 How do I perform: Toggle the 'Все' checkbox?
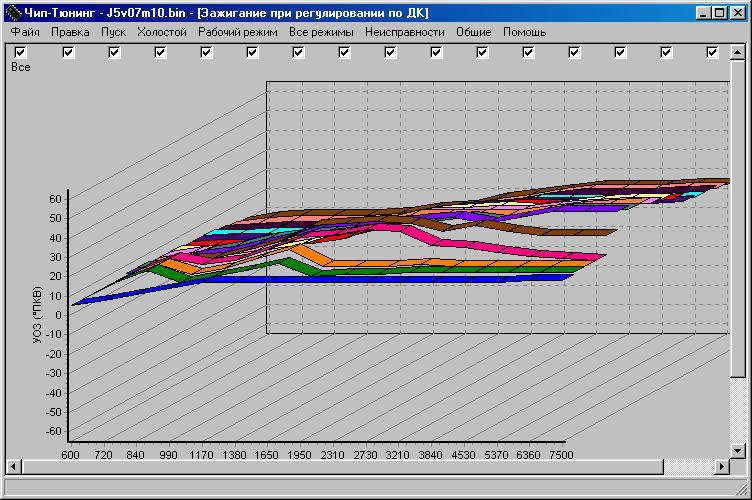(x=20, y=52)
